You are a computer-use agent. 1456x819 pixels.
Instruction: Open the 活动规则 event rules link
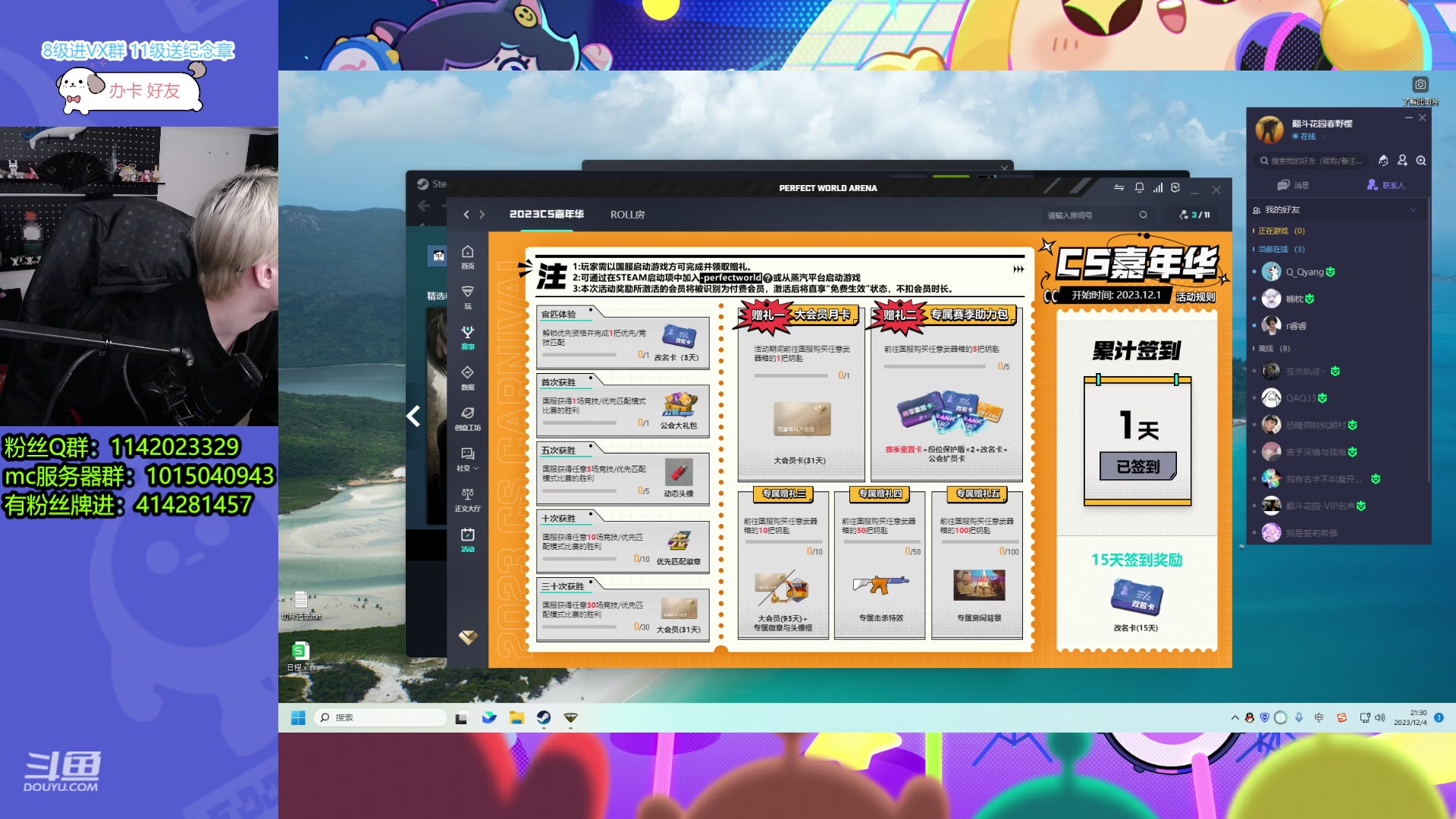coord(1196,297)
